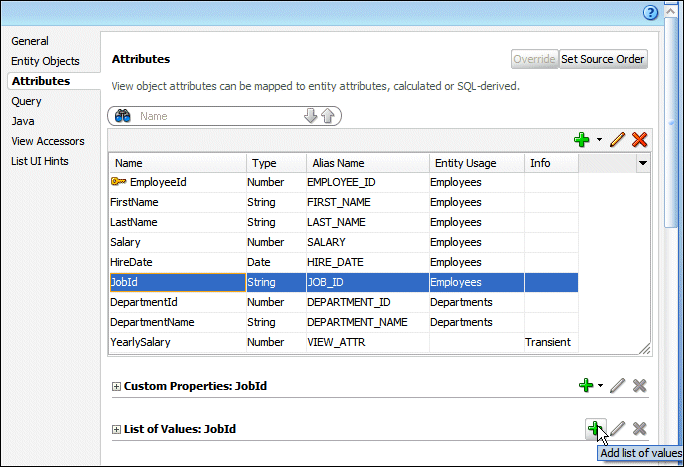
Task: Add list of values for JobId
Action: point(594,428)
